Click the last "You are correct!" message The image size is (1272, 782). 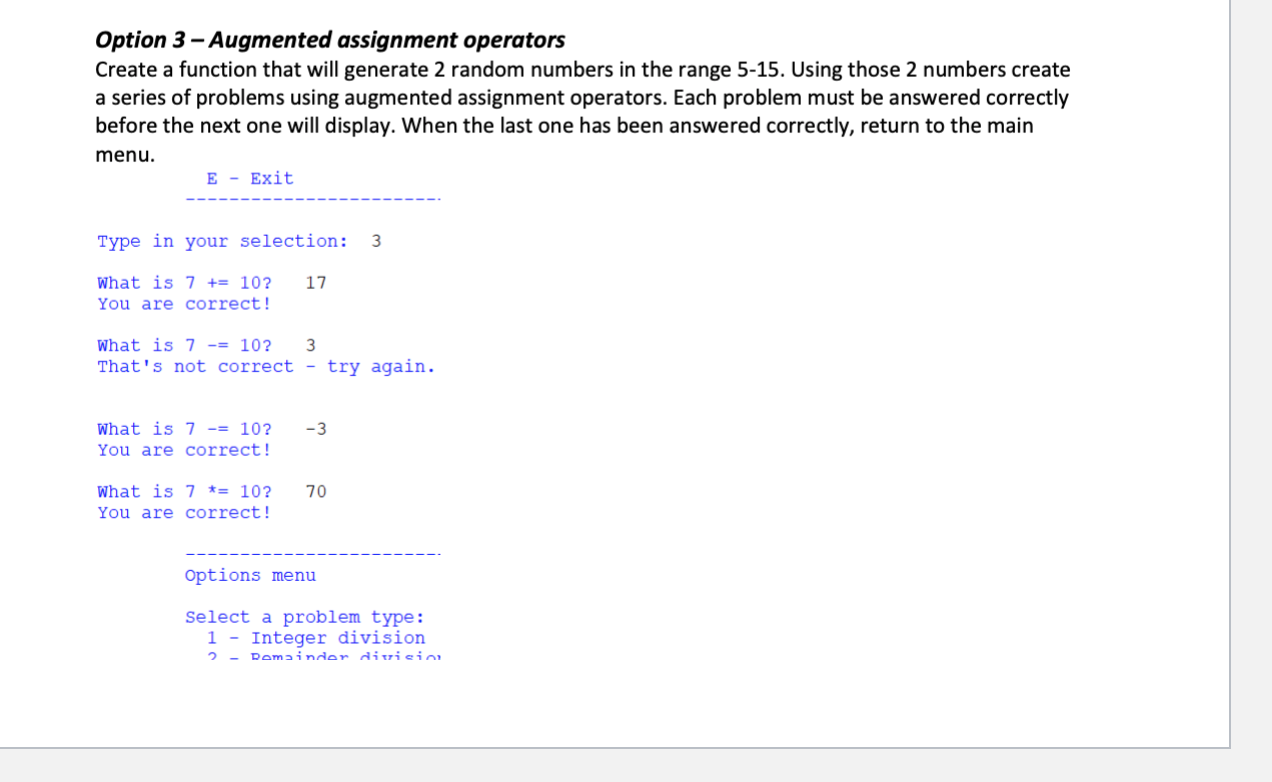[x=183, y=512]
